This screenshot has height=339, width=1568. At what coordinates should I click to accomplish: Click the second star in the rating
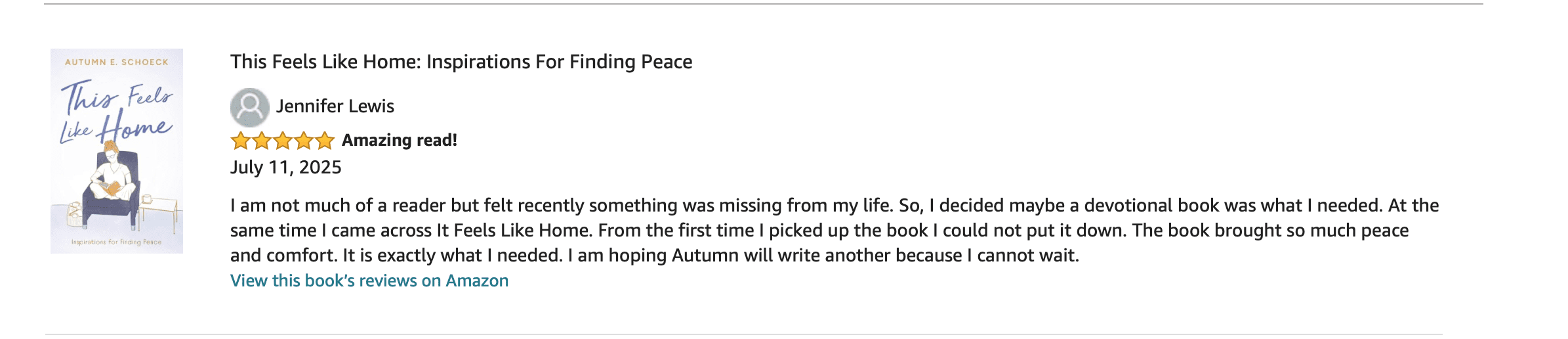pyautogui.click(x=262, y=141)
